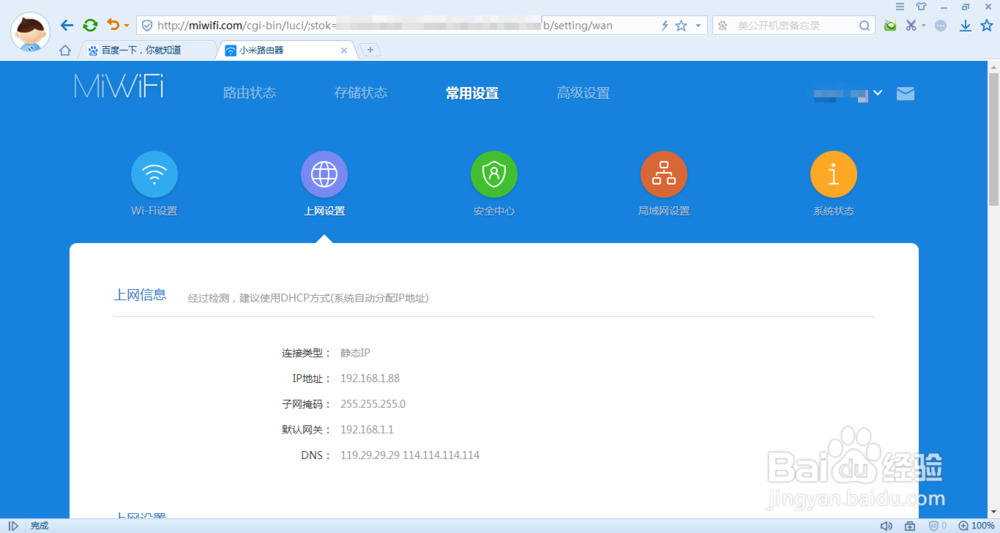Image resolution: width=1000 pixels, height=533 pixels.
Task: Select the 常用设置 menu
Action: (472, 93)
